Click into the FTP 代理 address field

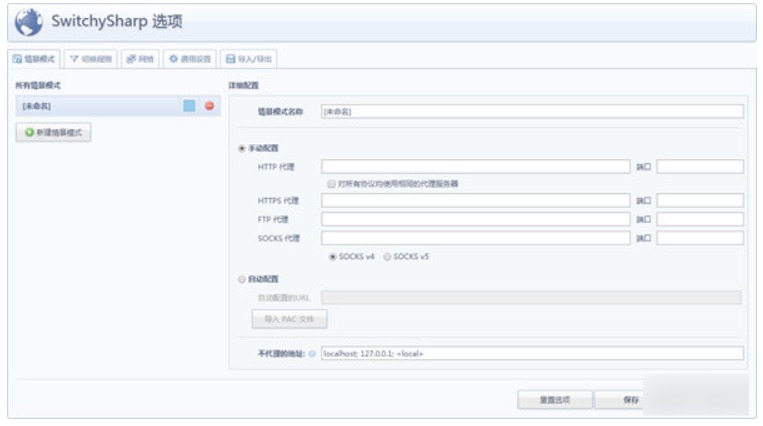(475, 219)
